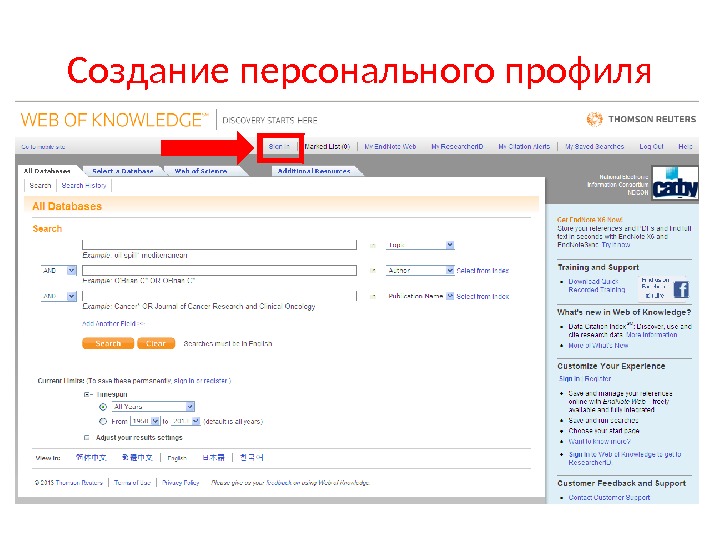Image resolution: width=720 pixels, height=540 pixels.
Task: Open the Author field dropdown
Action: (x=420, y=270)
